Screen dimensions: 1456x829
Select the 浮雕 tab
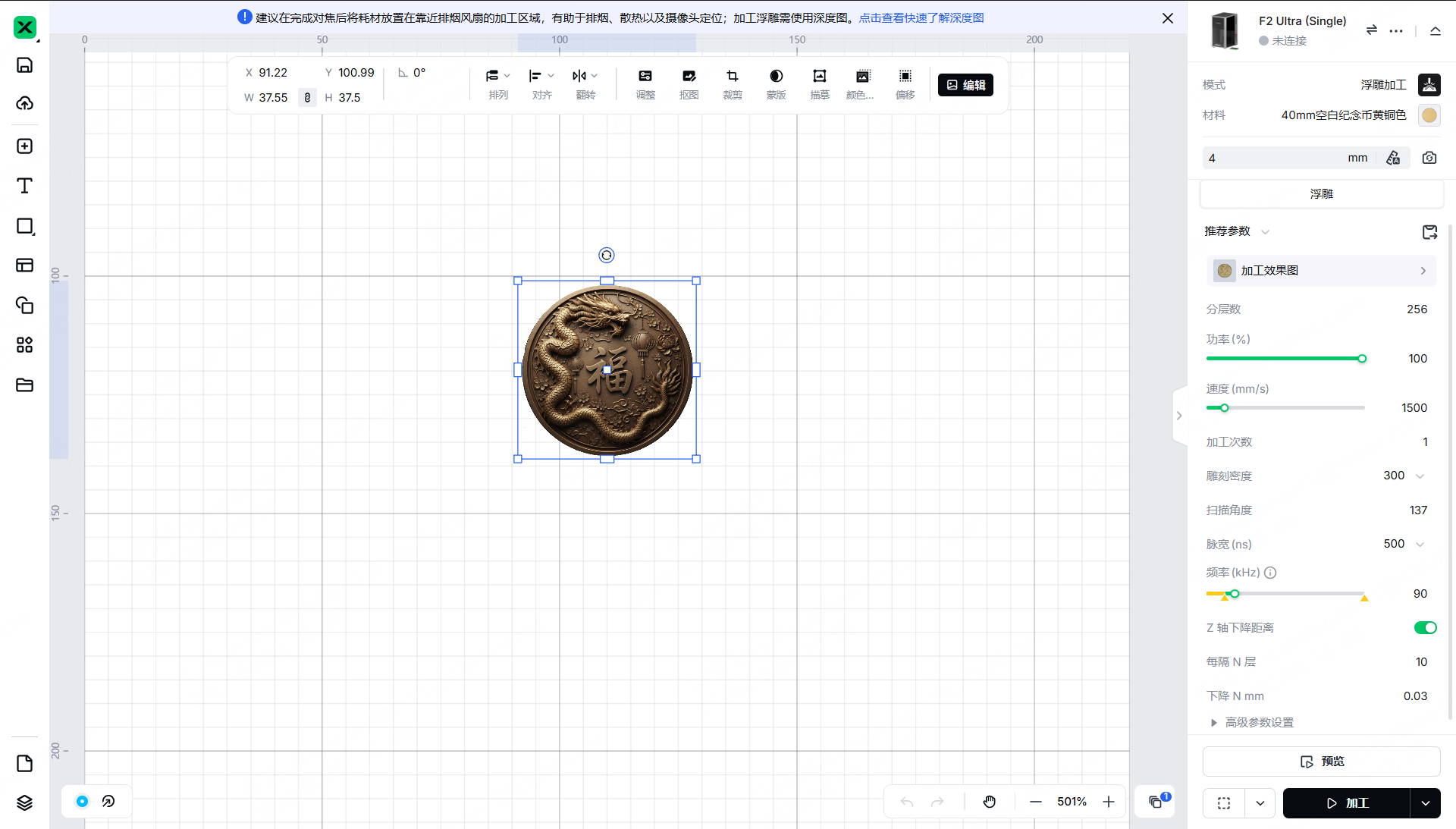1321,194
